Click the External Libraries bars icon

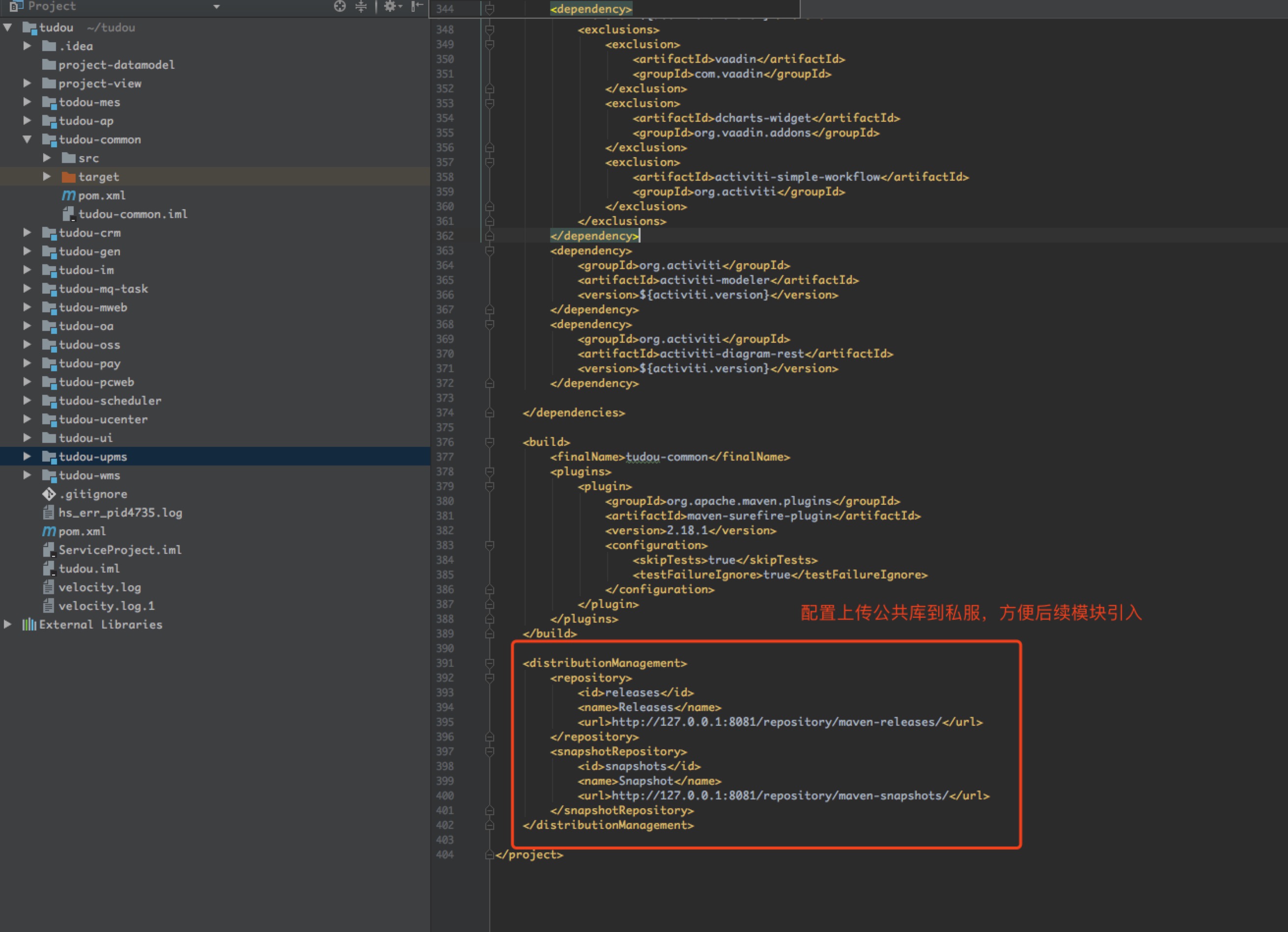pos(29,625)
